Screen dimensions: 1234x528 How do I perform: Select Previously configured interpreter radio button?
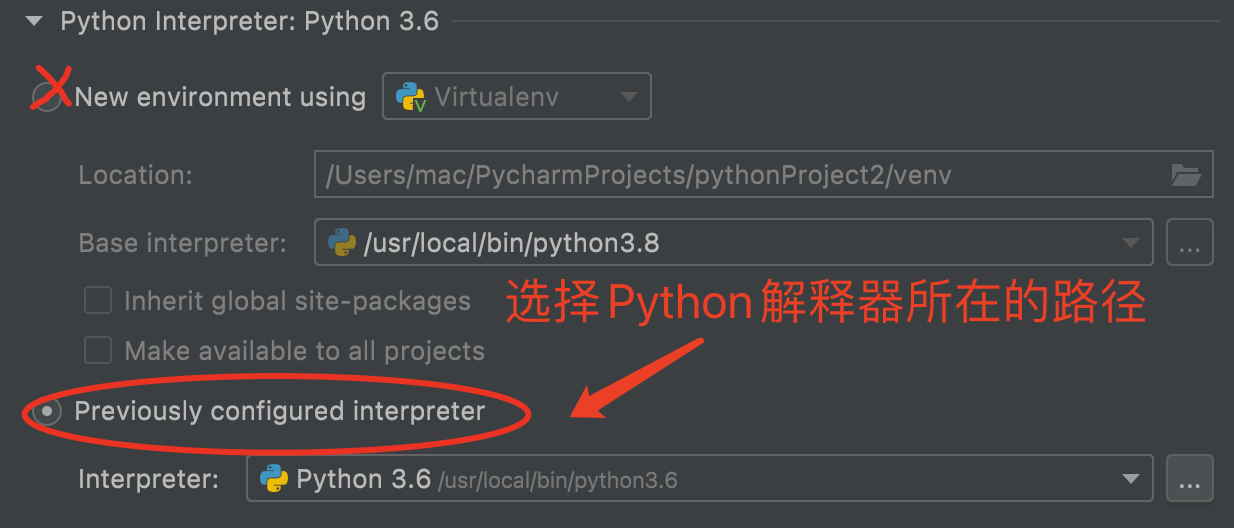(46, 411)
